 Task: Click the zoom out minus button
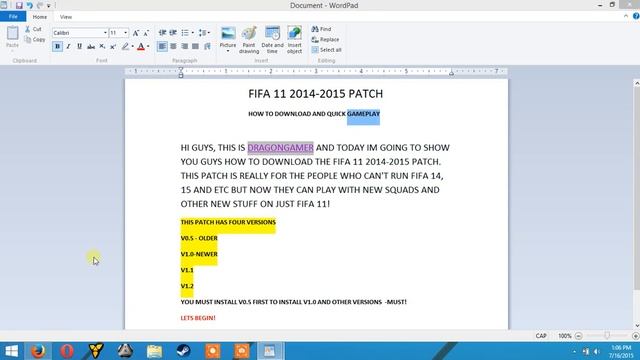point(578,336)
